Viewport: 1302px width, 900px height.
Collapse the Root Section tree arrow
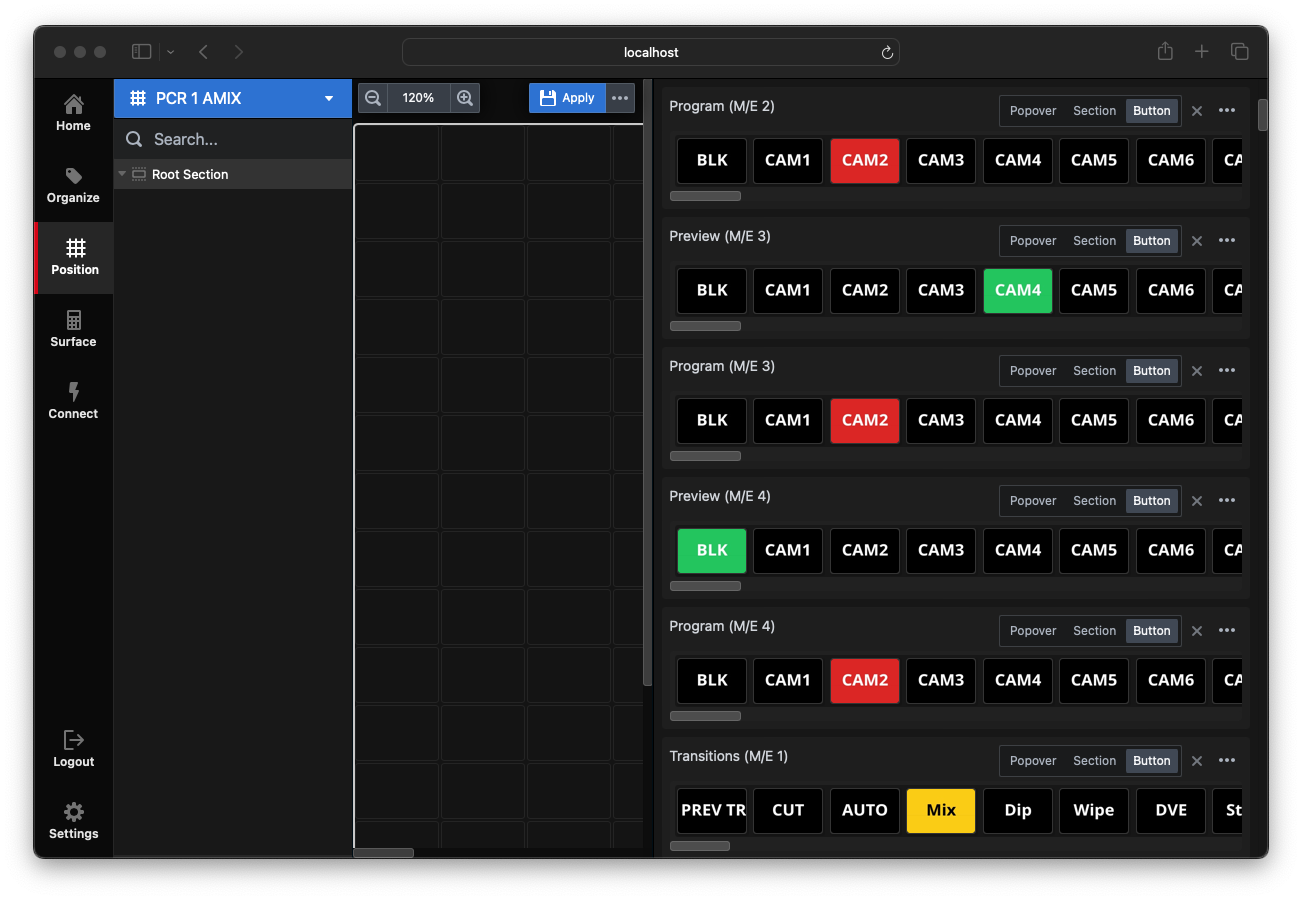pyautogui.click(x=122, y=174)
